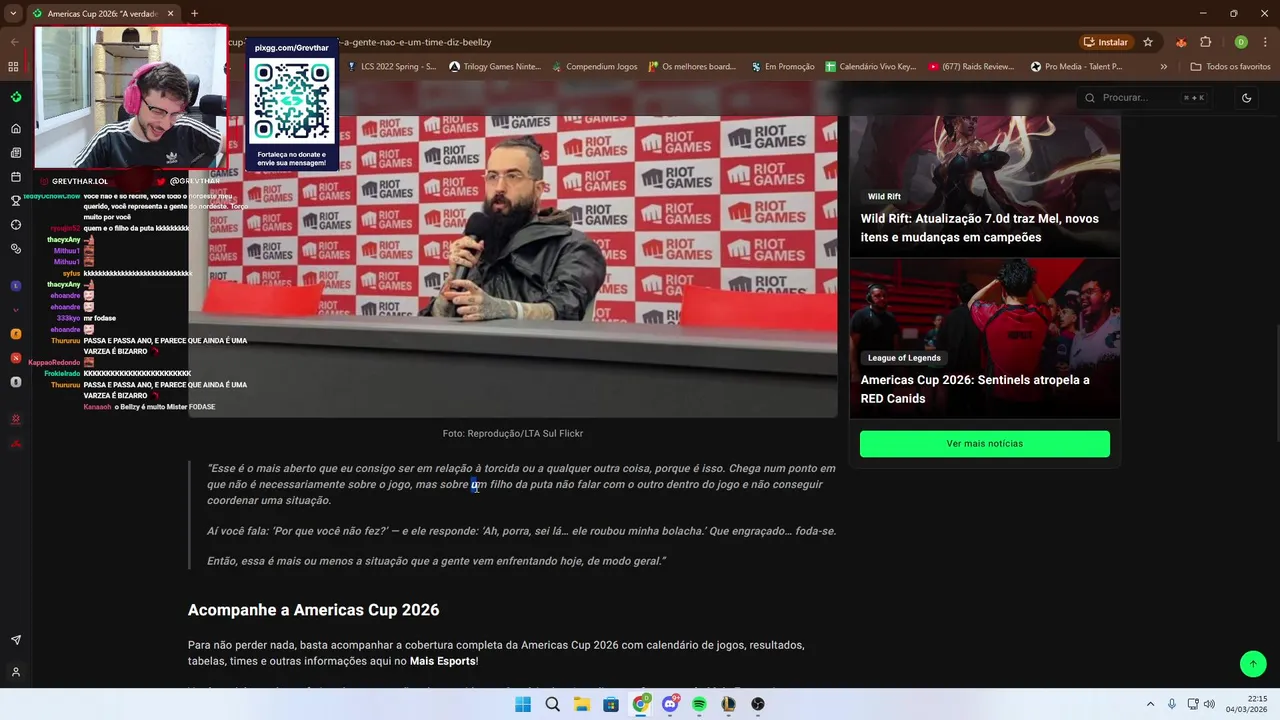Open OBS Studio from the taskbar
The image size is (1280, 720).
tap(758, 705)
